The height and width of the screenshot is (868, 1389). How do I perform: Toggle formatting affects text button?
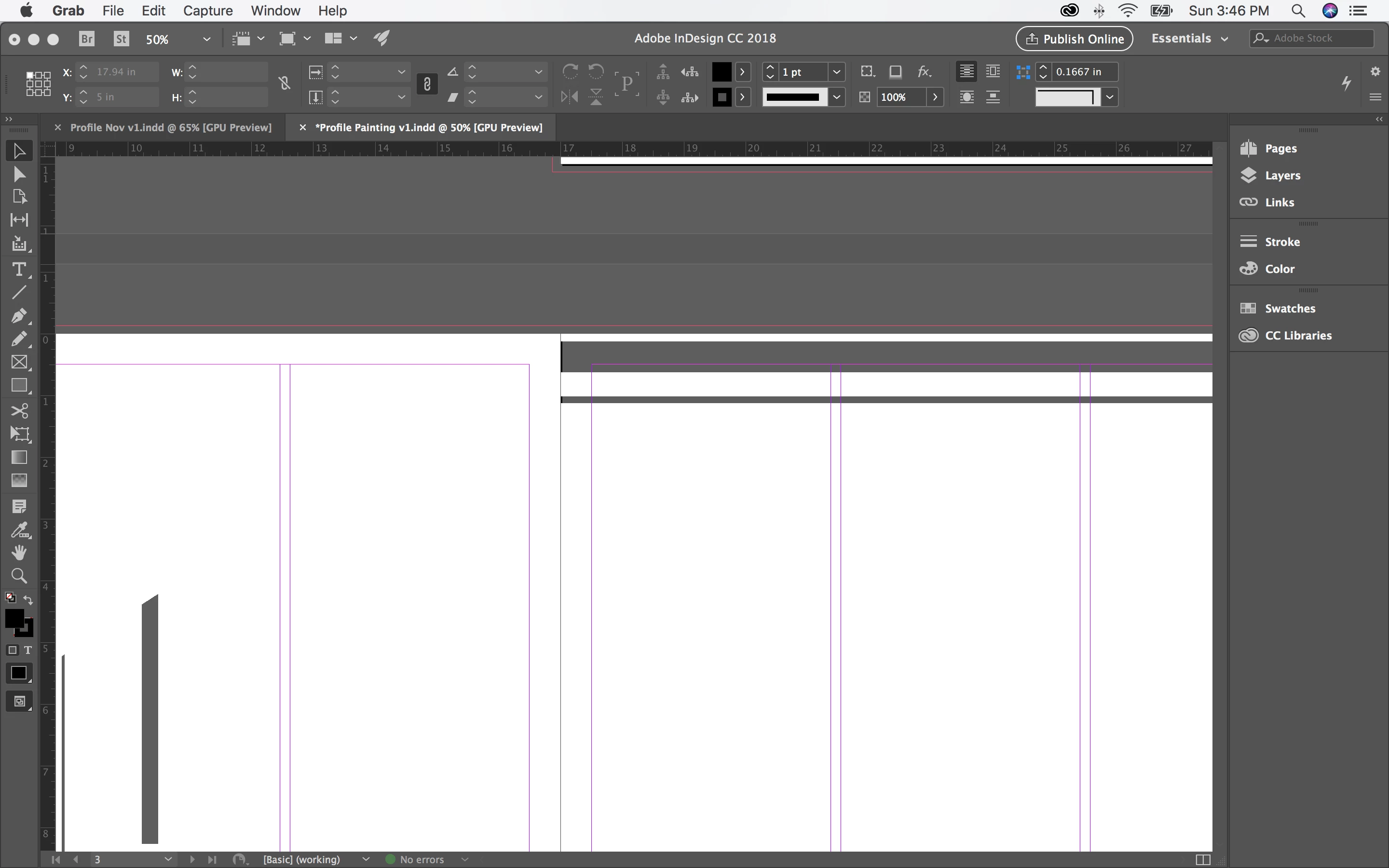click(27, 650)
